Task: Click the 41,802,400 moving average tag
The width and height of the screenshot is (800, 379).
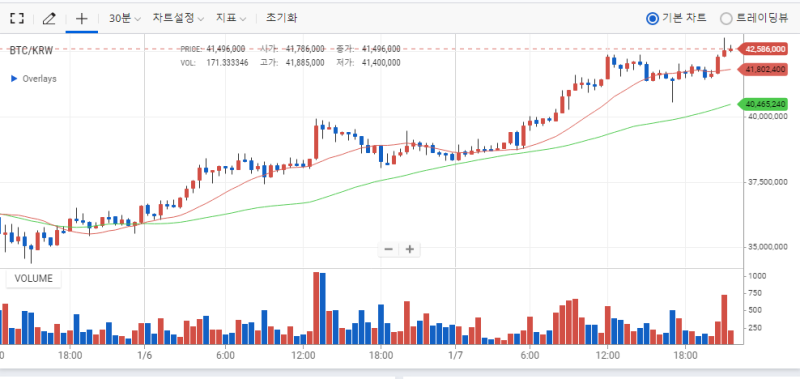Action: 763,69
